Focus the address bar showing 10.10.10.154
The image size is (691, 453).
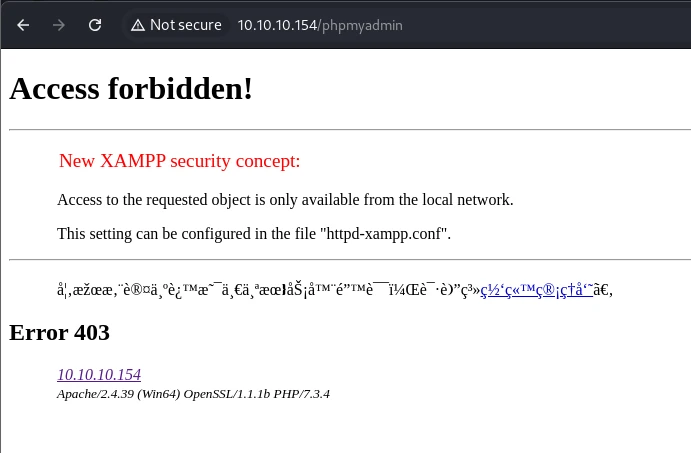point(319,25)
